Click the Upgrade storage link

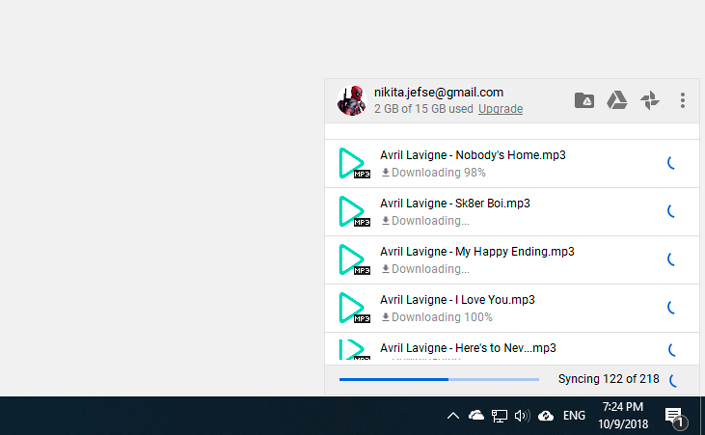pyautogui.click(x=500, y=109)
